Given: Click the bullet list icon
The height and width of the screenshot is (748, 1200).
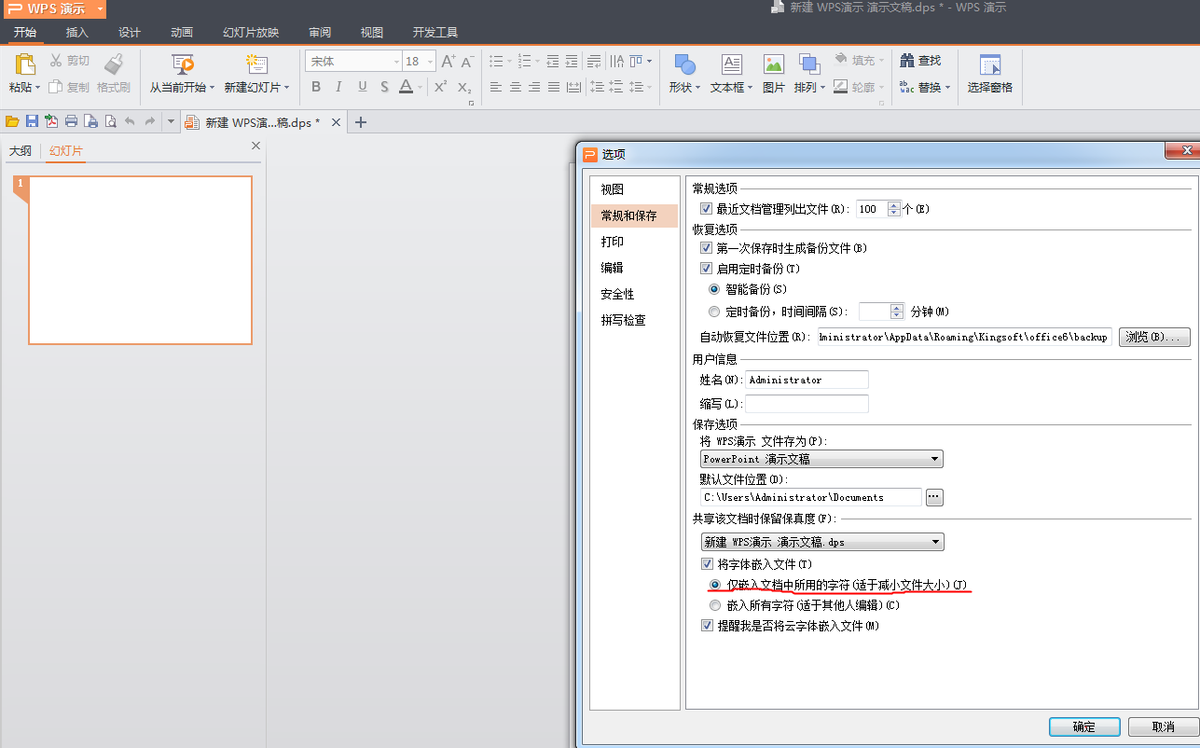Looking at the screenshot, I should coord(496,61).
